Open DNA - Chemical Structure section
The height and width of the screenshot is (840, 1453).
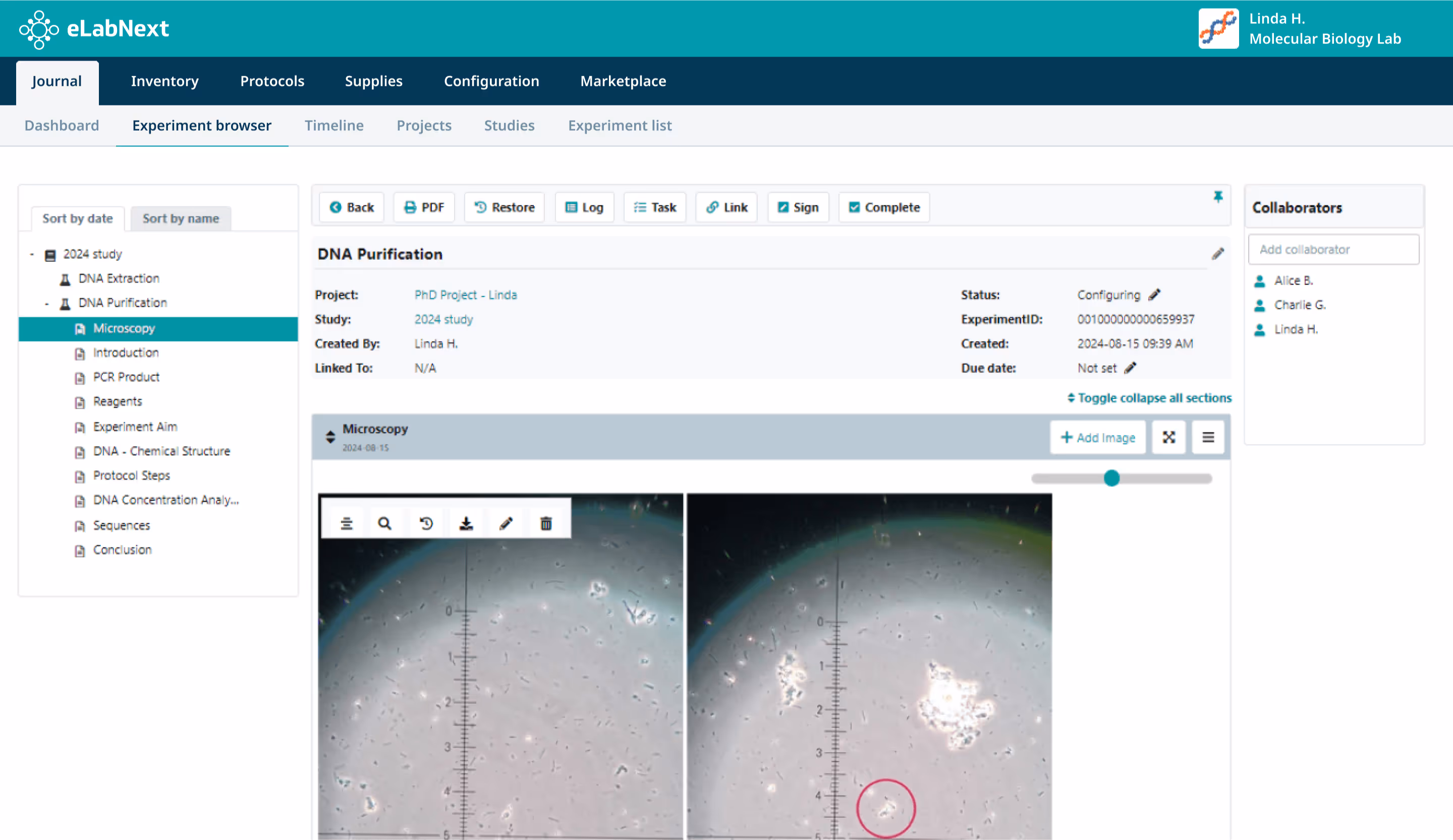click(161, 451)
